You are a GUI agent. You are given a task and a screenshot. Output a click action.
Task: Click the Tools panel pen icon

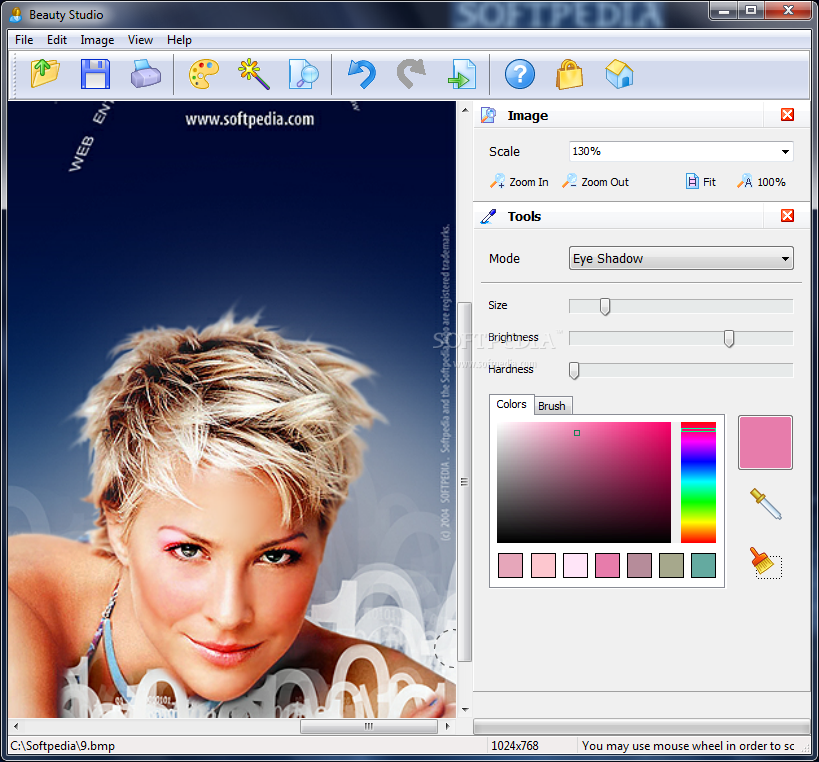(488, 216)
